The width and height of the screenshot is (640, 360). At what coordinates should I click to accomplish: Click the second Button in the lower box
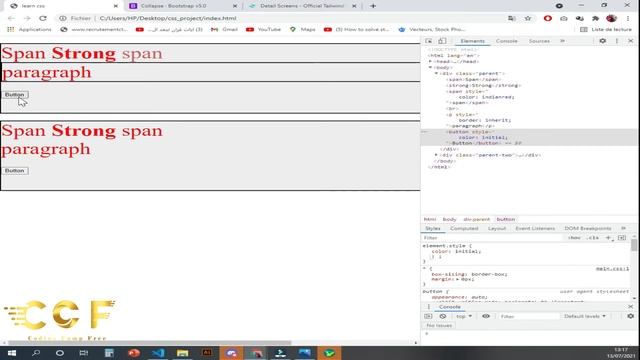point(15,171)
